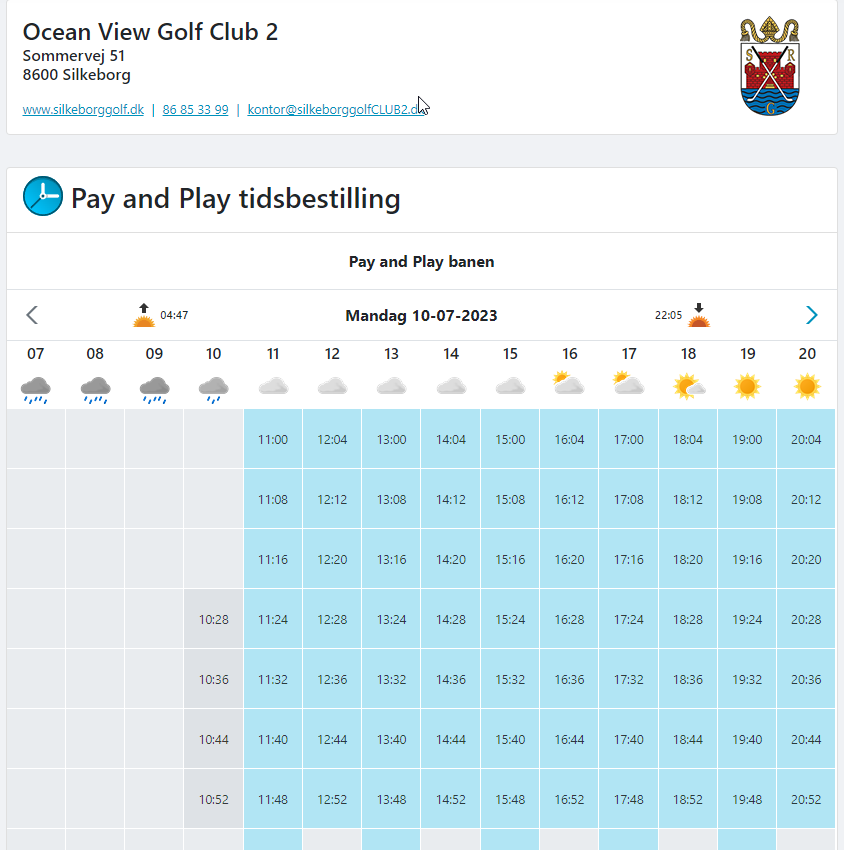This screenshot has height=850, width=844.
Task: Click the rain cloud icon under hour 07
Action: (x=36, y=387)
